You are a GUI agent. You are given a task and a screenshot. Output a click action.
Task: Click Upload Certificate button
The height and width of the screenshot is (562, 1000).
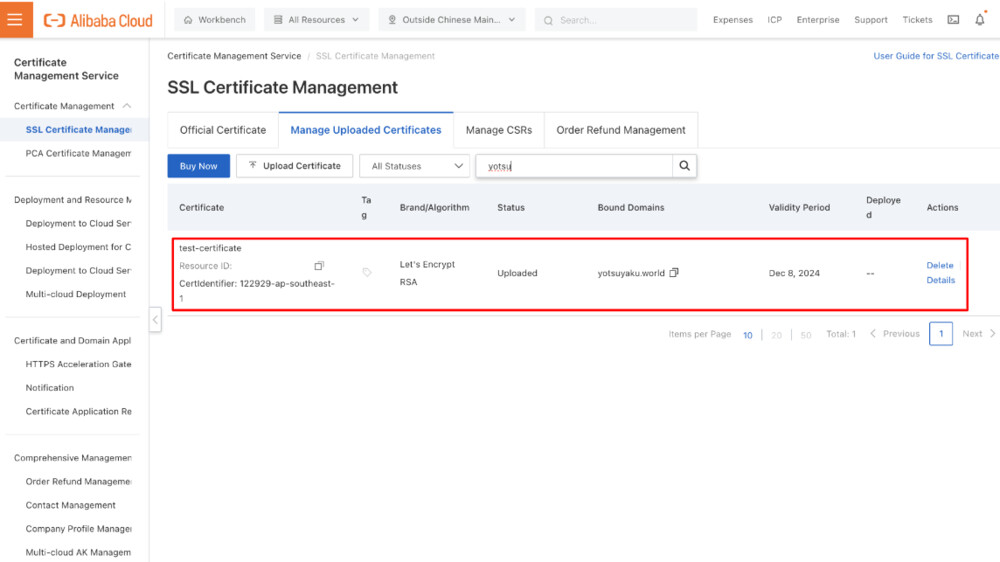(x=295, y=166)
